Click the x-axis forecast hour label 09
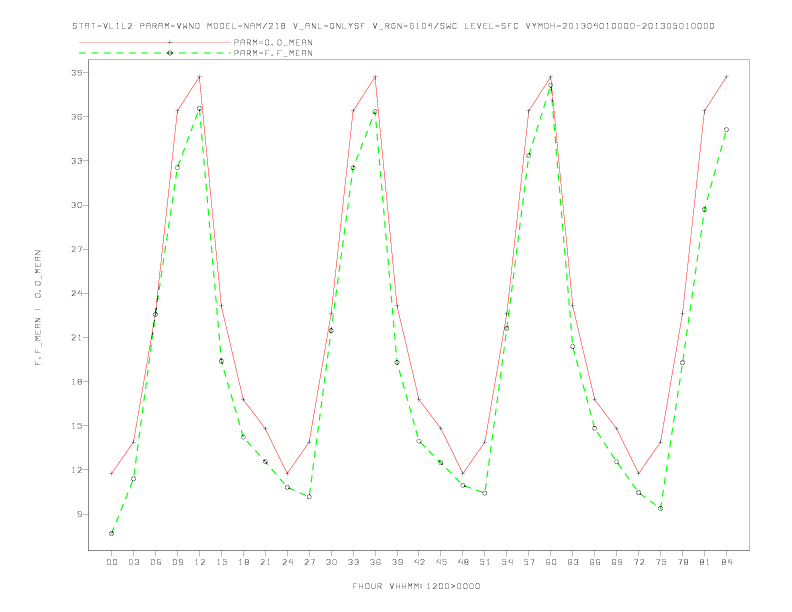This screenshot has width=792, height=612. click(177, 562)
